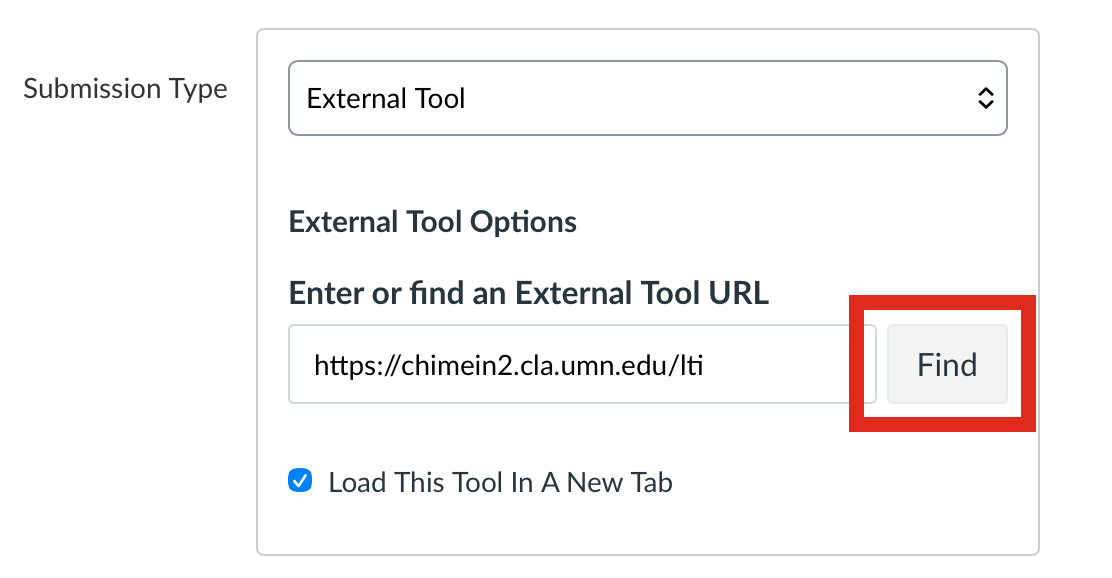Click the Load This Tool label text
This screenshot has height=578, width=1112.
(500, 481)
